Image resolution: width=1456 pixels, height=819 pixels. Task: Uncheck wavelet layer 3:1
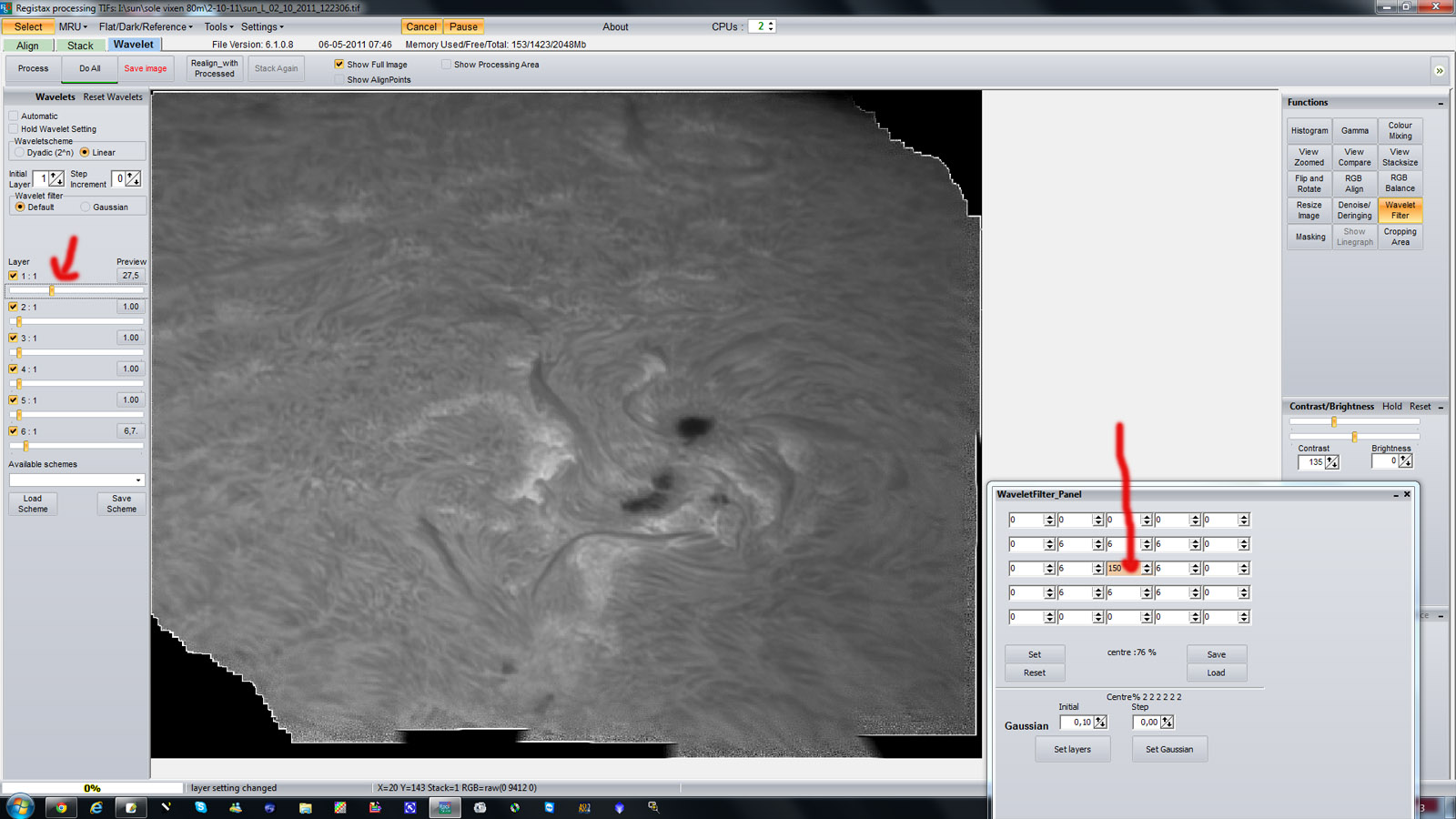(x=13, y=338)
